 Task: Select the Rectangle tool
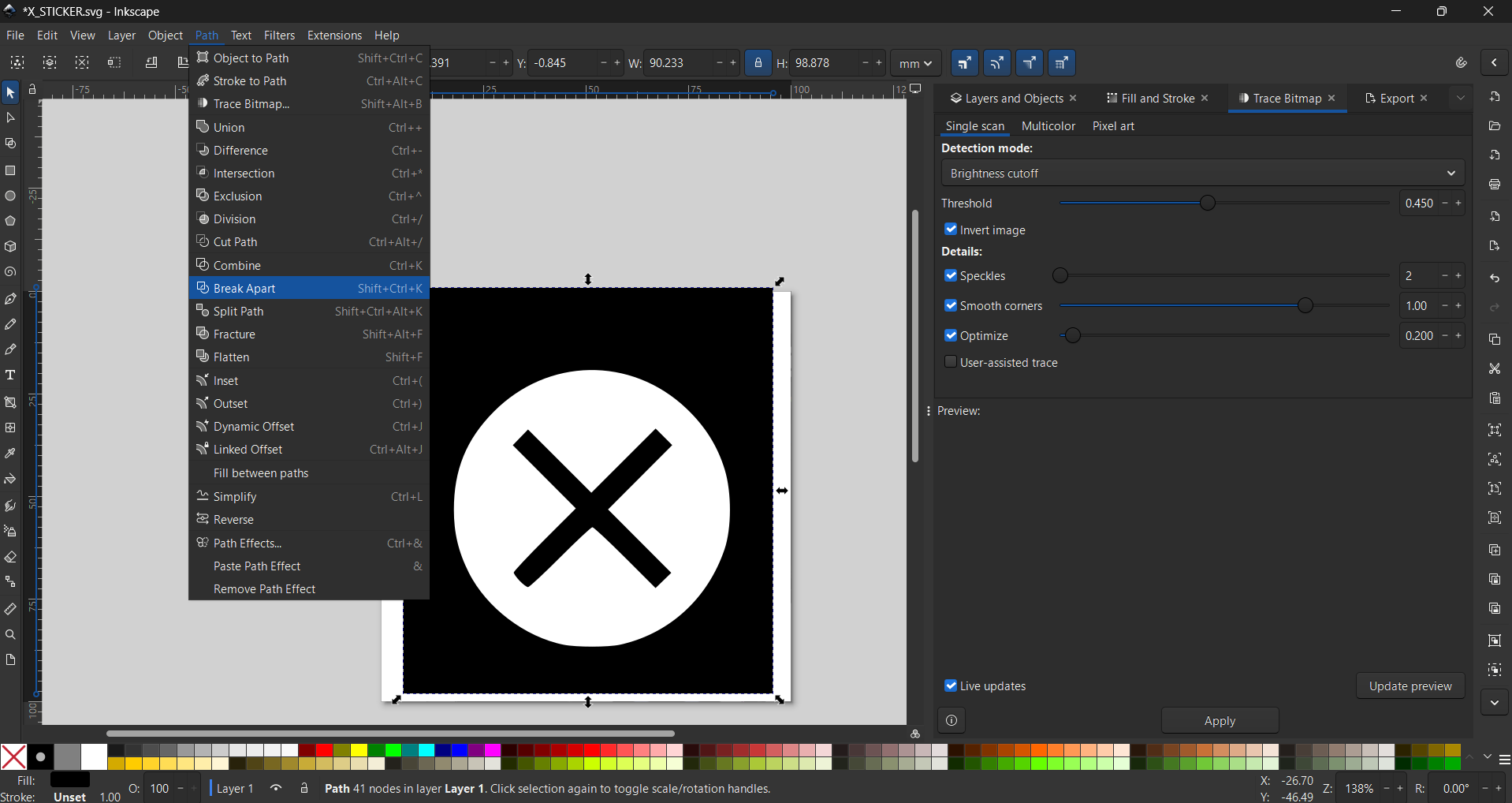coord(10,170)
